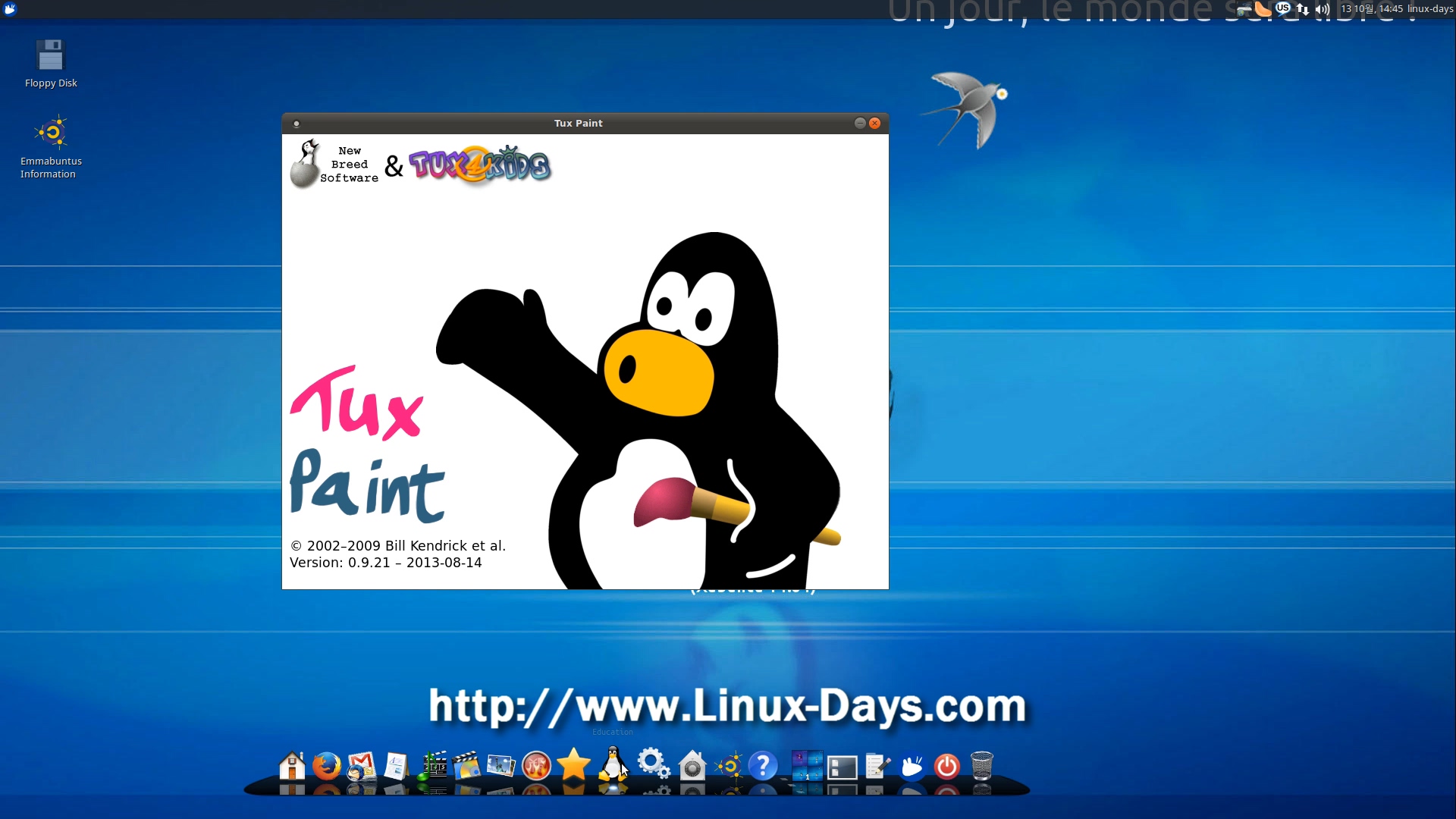Click the red power button dock icon

[947, 766]
